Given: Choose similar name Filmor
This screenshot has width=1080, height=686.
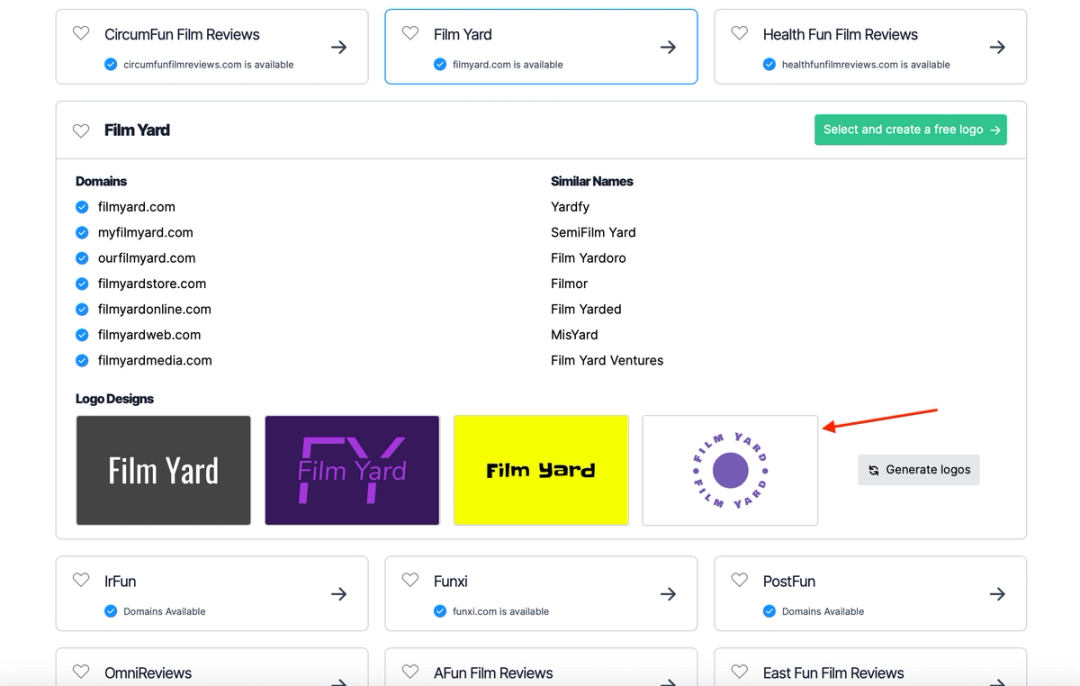Looking at the screenshot, I should 569,284.
